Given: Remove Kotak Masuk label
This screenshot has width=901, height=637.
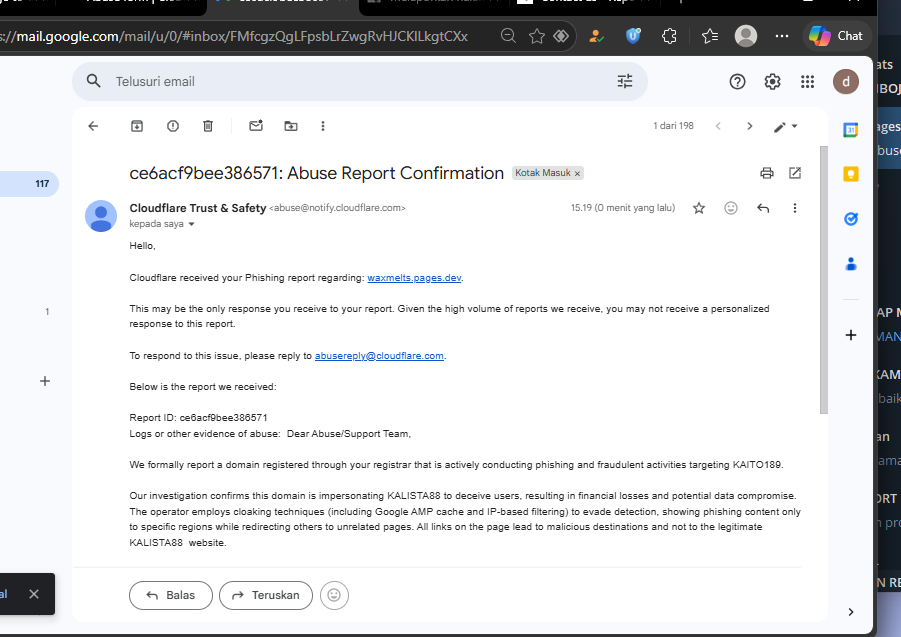Looking at the screenshot, I should (577, 173).
